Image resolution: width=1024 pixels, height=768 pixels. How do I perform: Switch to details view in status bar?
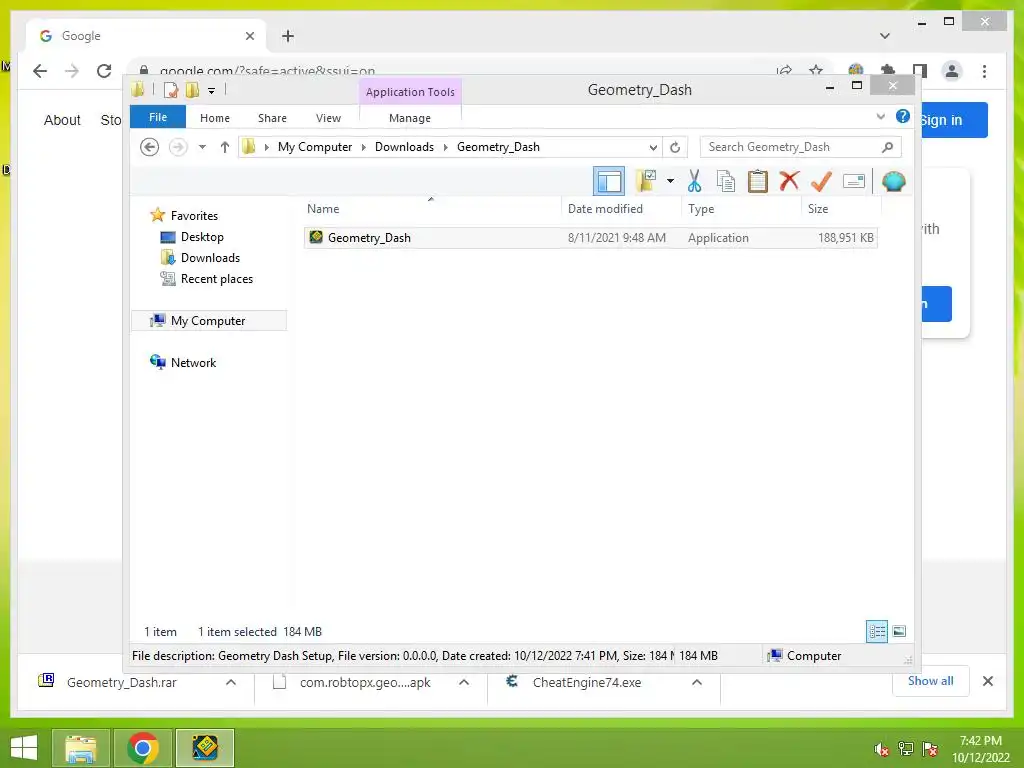876,632
